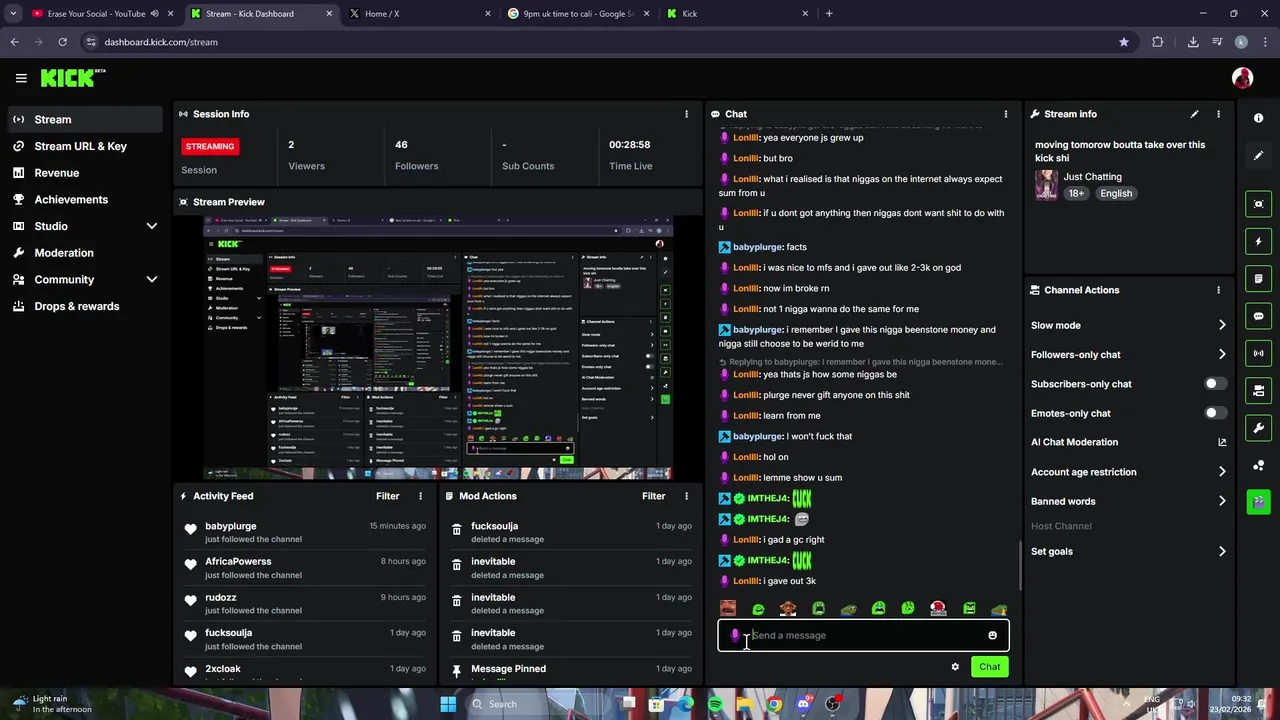Expand the Studio sidebar section
Screen dimensions: 1280x720
coord(152,226)
